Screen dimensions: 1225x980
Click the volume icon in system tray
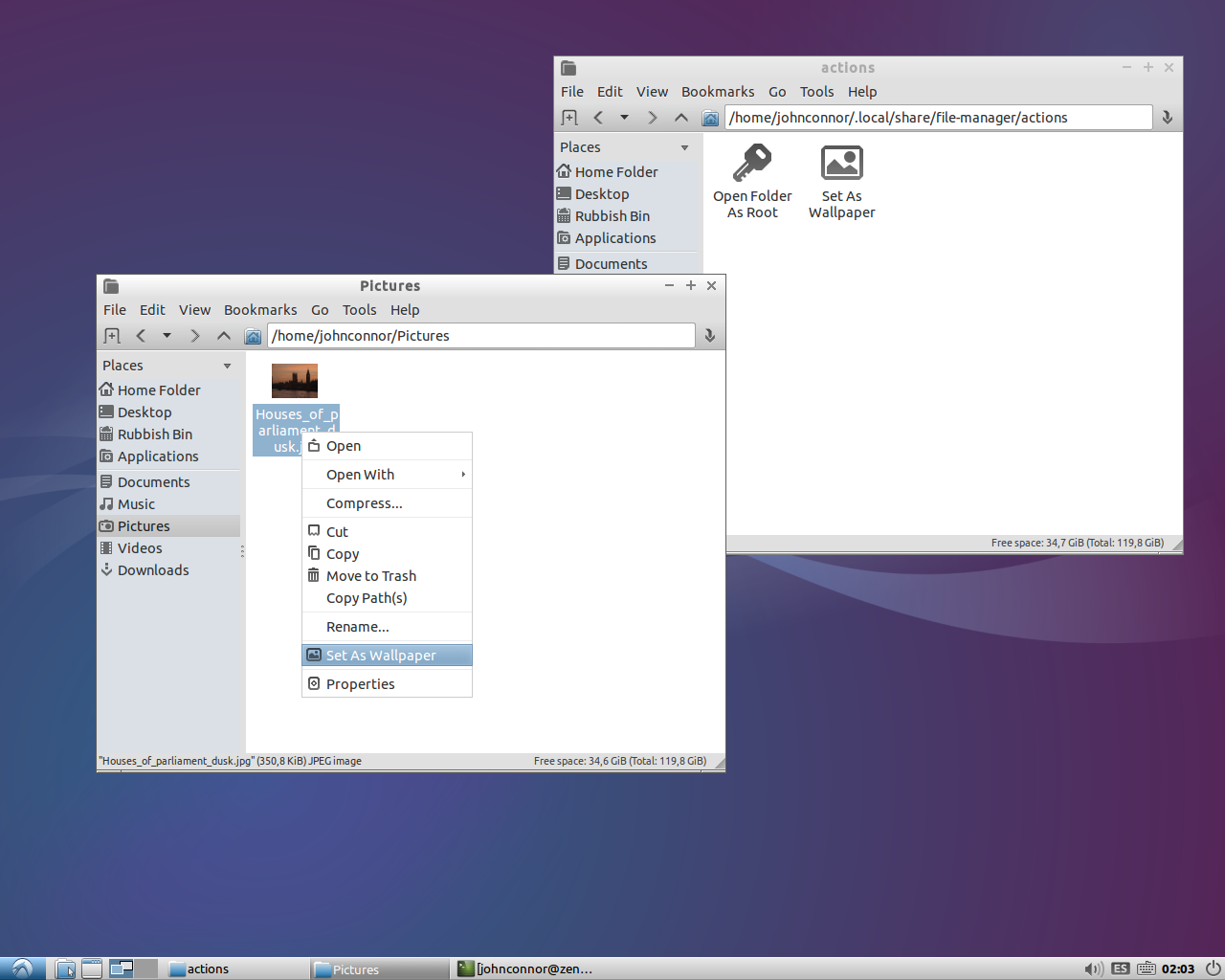[x=1093, y=969]
